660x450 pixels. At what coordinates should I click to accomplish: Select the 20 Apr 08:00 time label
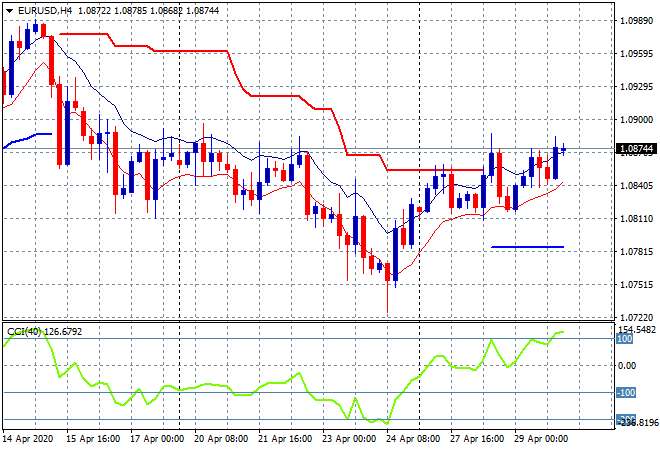[221, 439]
